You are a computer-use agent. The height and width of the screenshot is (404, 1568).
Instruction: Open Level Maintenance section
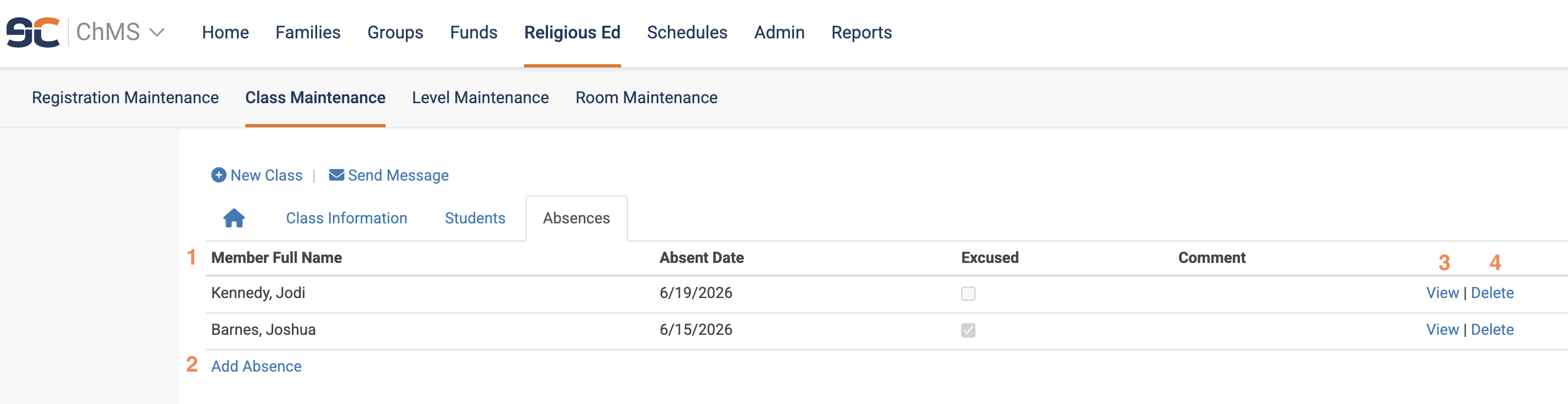pos(480,98)
